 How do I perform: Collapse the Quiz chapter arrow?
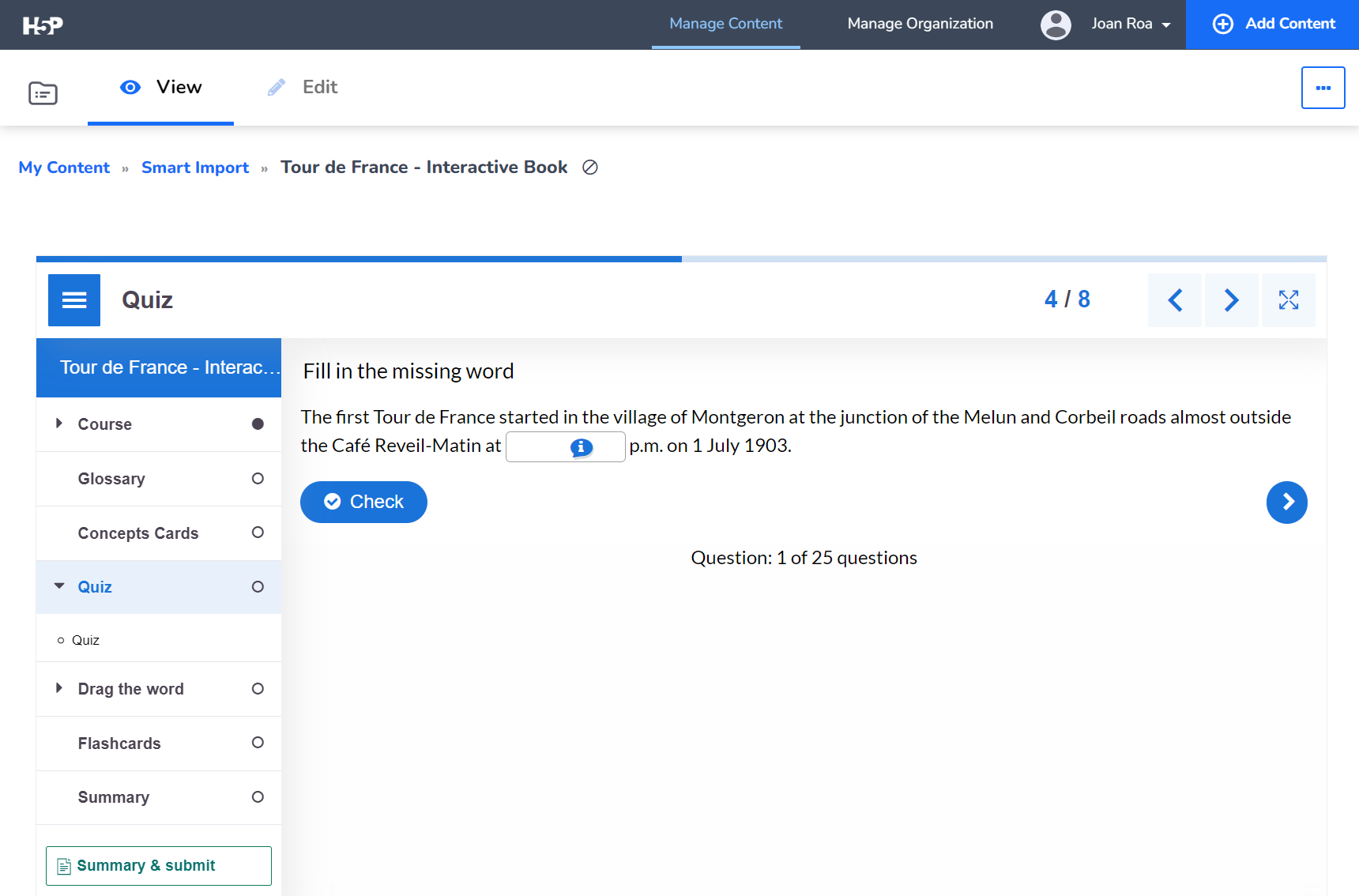pos(59,586)
